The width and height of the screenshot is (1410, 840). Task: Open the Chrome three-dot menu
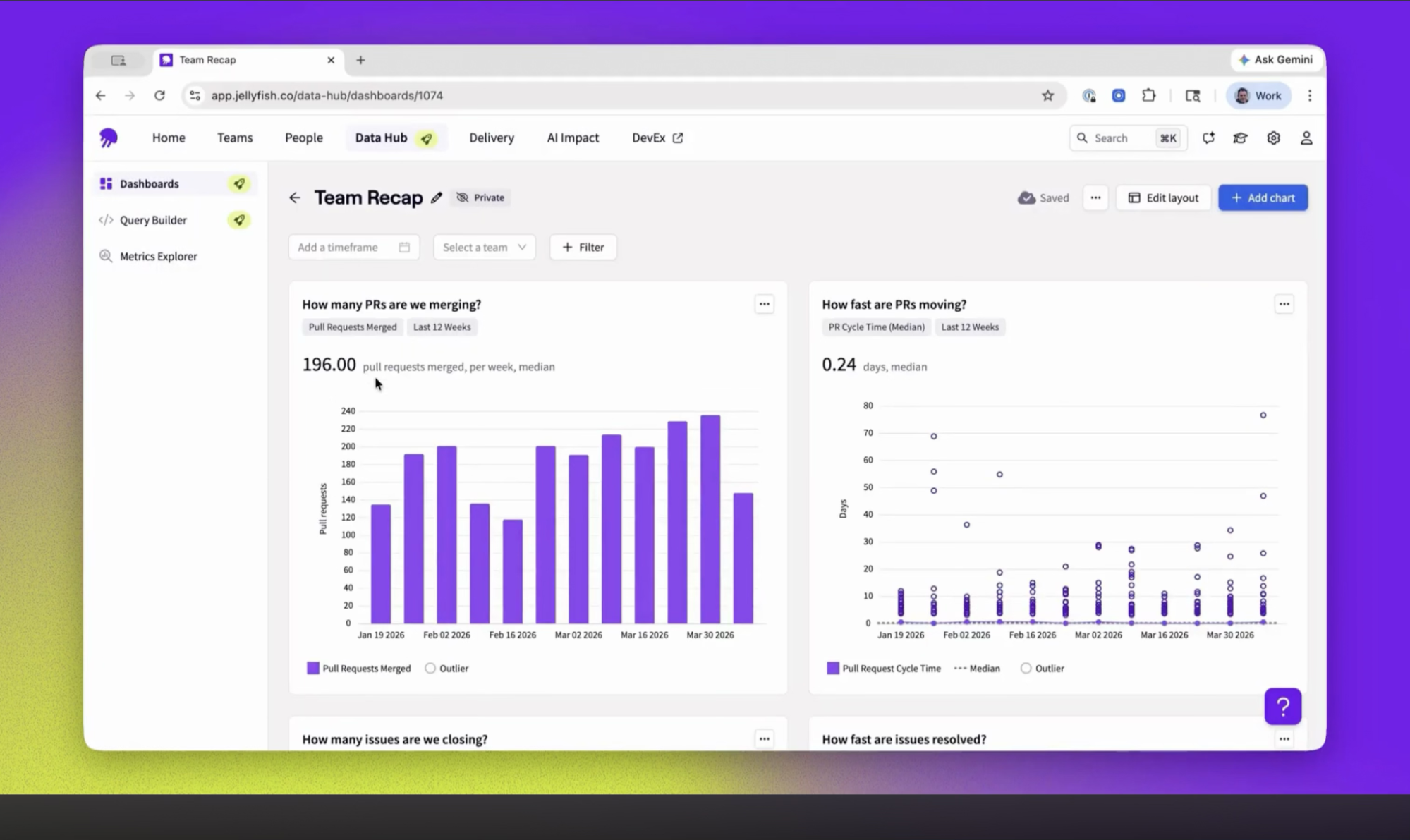pyautogui.click(x=1310, y=95)
